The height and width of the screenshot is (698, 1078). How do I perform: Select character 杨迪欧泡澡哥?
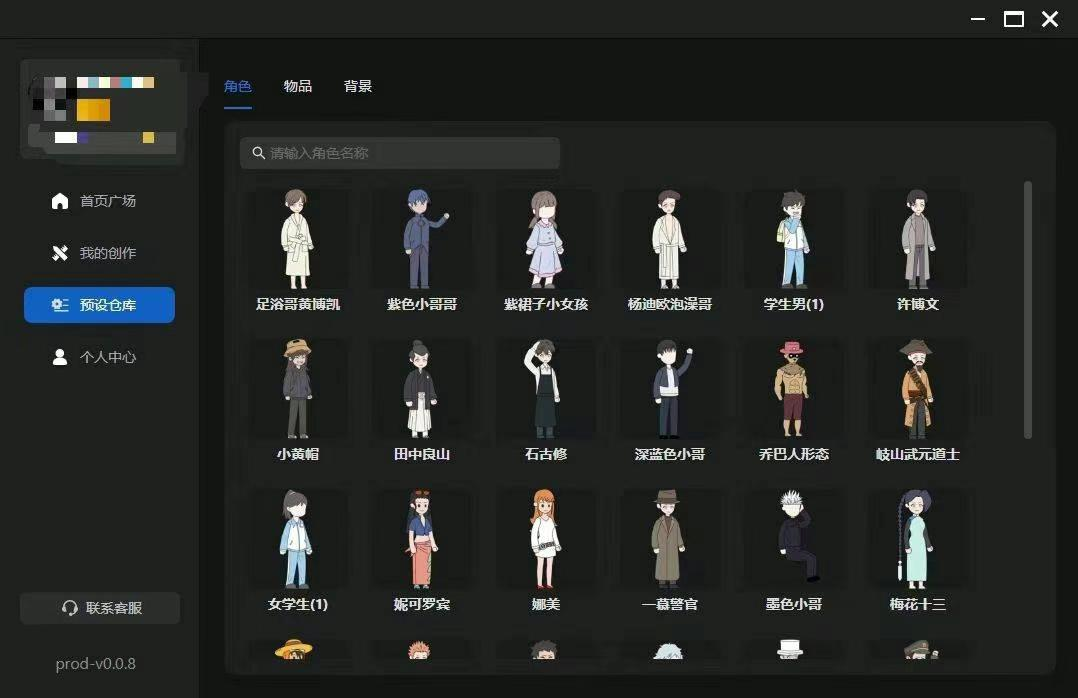(670, 250)
